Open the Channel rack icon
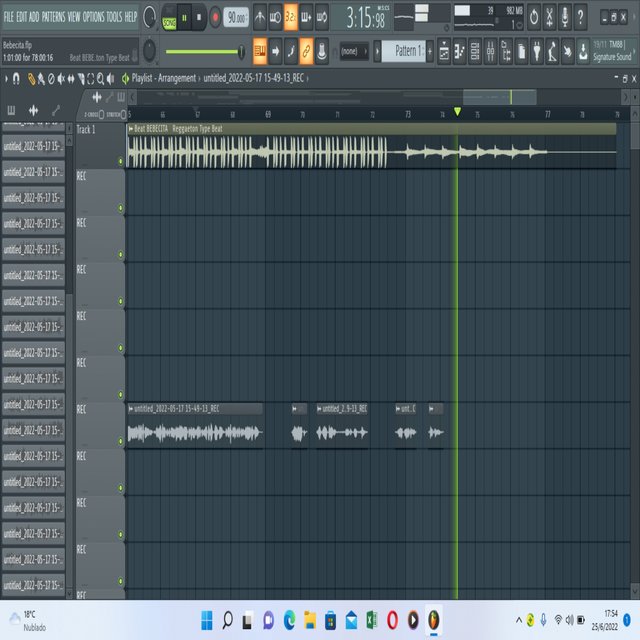Viewport: 640px width, 640px height. point(475,51)
